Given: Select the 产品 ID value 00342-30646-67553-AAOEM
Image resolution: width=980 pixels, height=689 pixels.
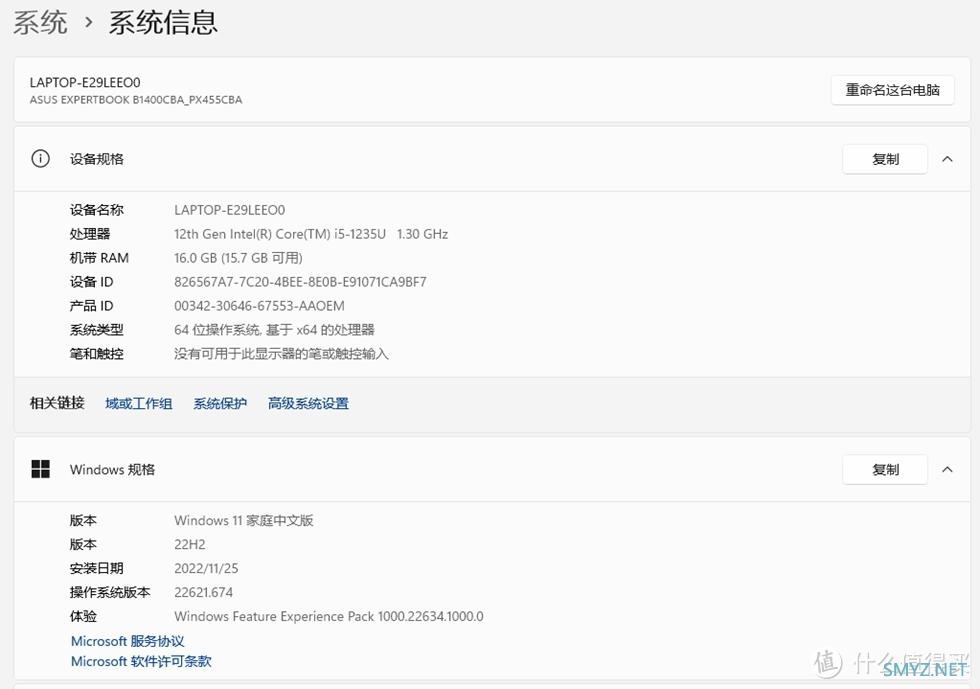Looking at the screenshot, I should [x=259, y=306].
